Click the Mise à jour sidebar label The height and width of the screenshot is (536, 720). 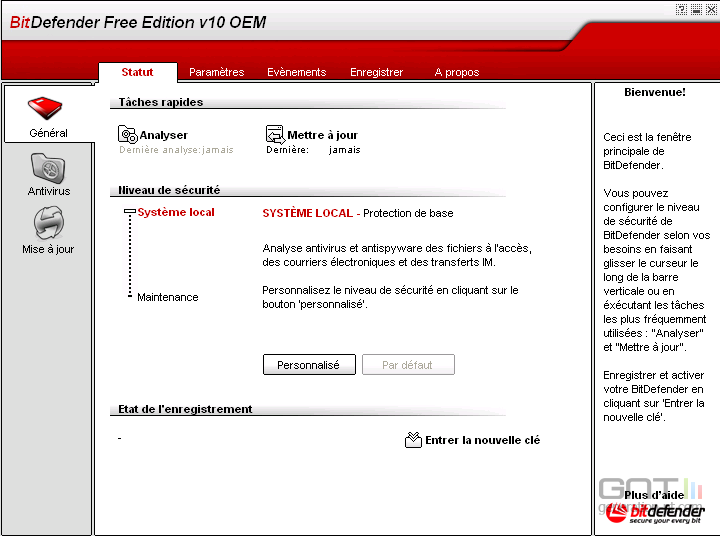(48, 249)
